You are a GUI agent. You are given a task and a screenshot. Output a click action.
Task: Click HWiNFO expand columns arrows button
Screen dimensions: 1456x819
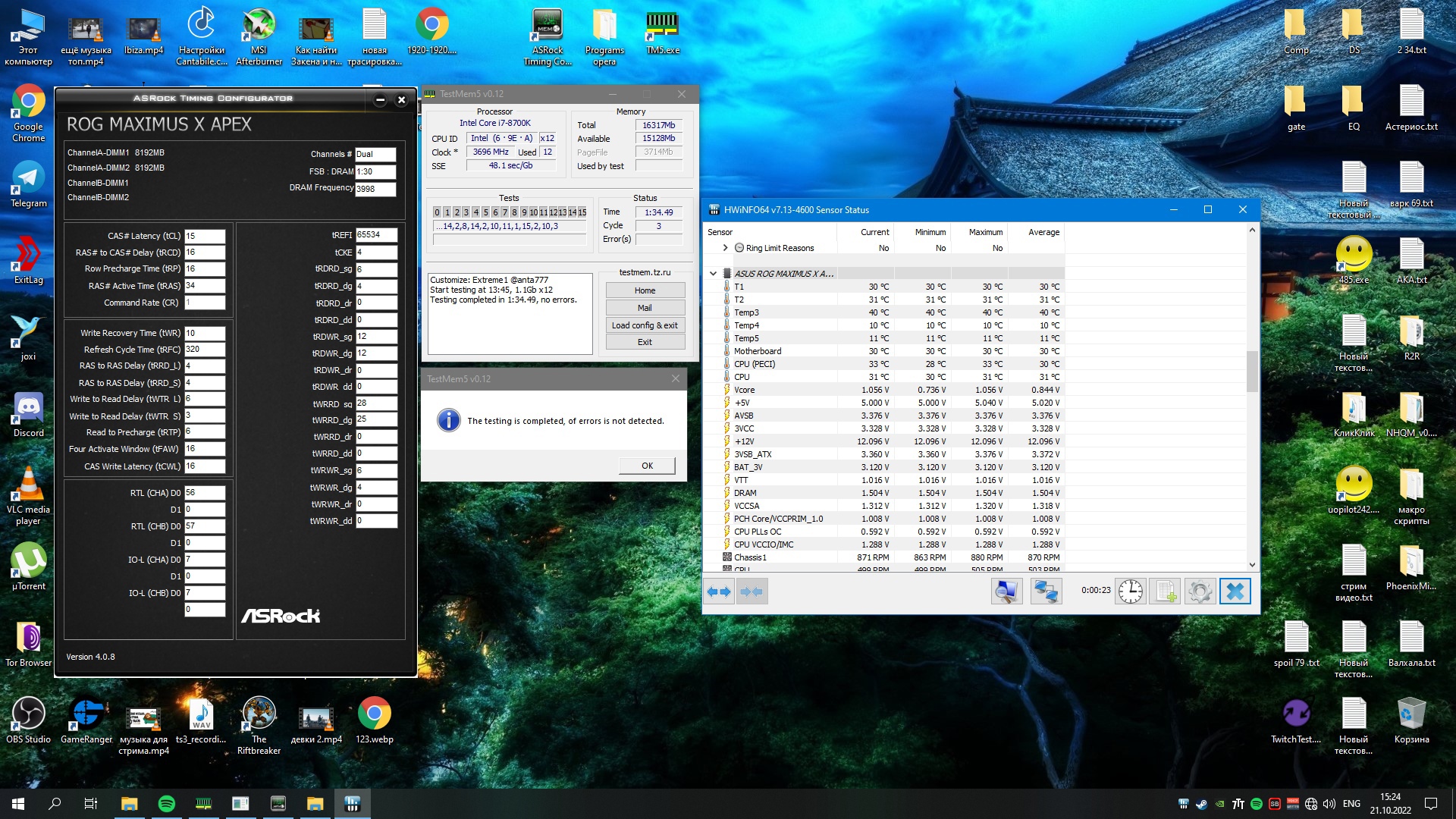(x=718, y=591)
